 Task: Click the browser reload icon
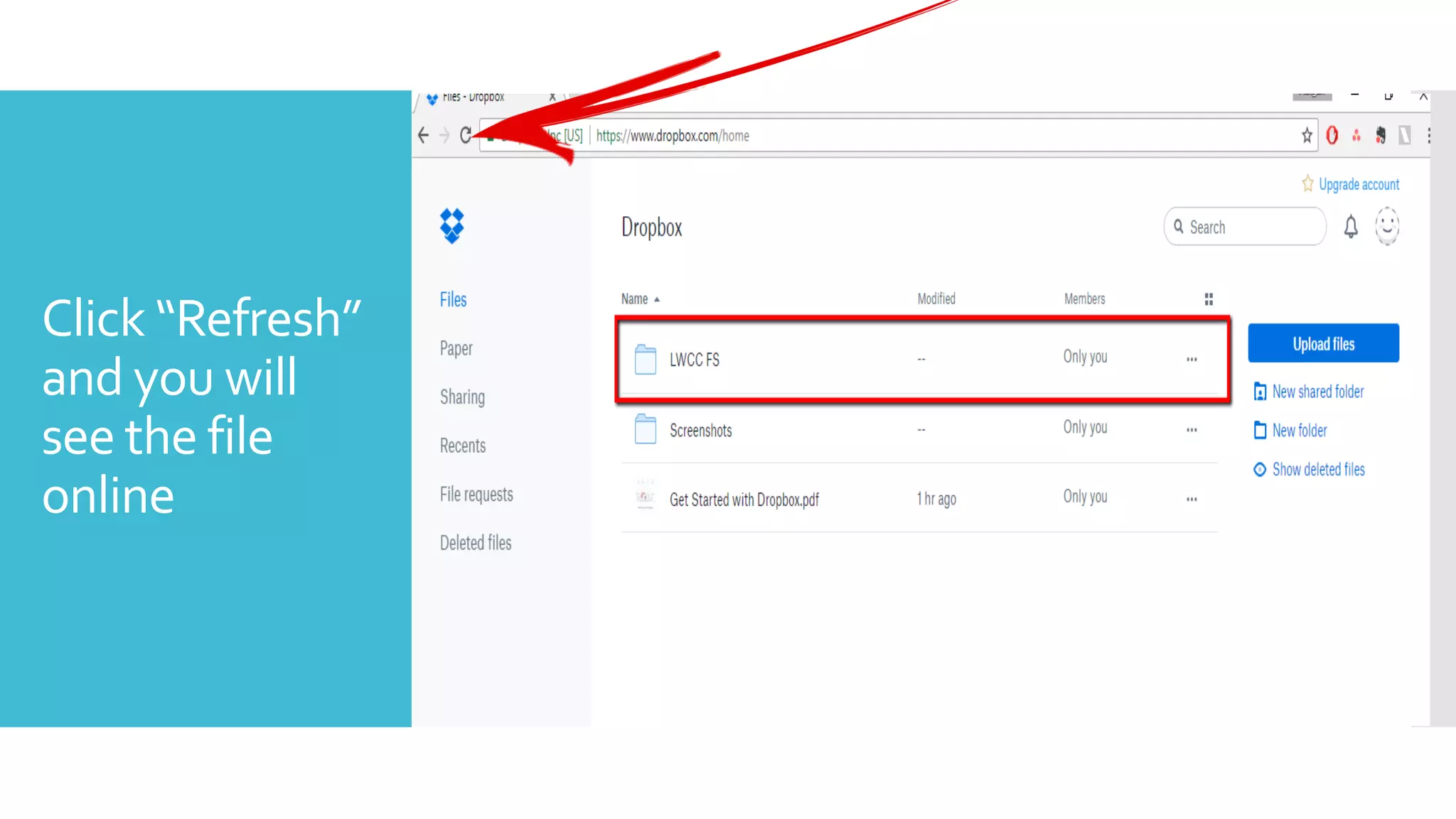[x=466, y=135]
